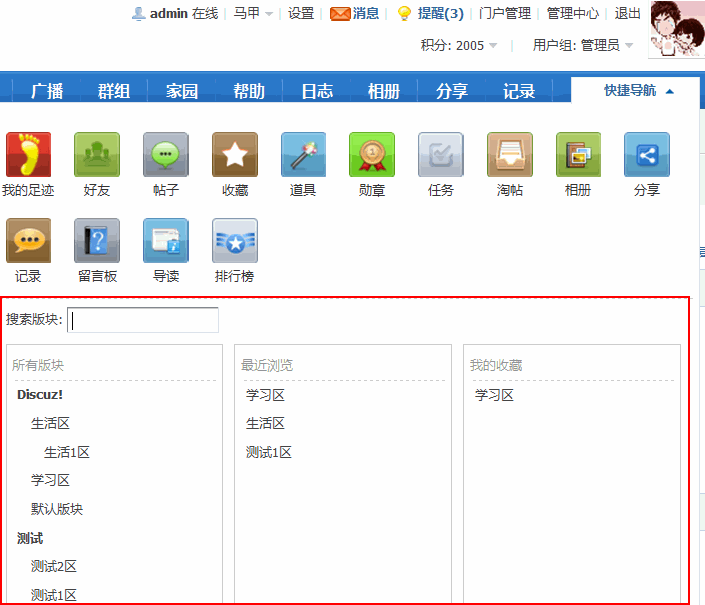The height and width of the screenshot is (605, 705).
Task: Open 测试1区 under 最近浏览
Action: coord(269,452)
